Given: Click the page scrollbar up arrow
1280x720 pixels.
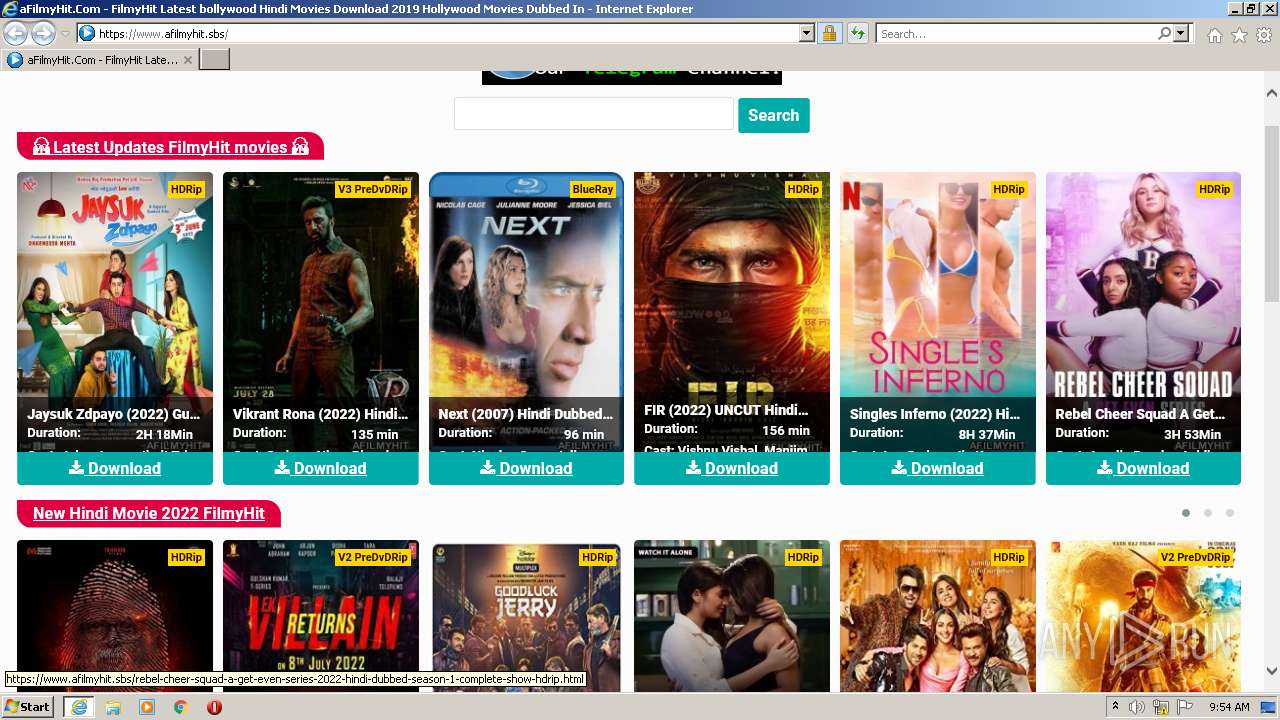Looking at the screenshot, I should [x=1272, y=93].
